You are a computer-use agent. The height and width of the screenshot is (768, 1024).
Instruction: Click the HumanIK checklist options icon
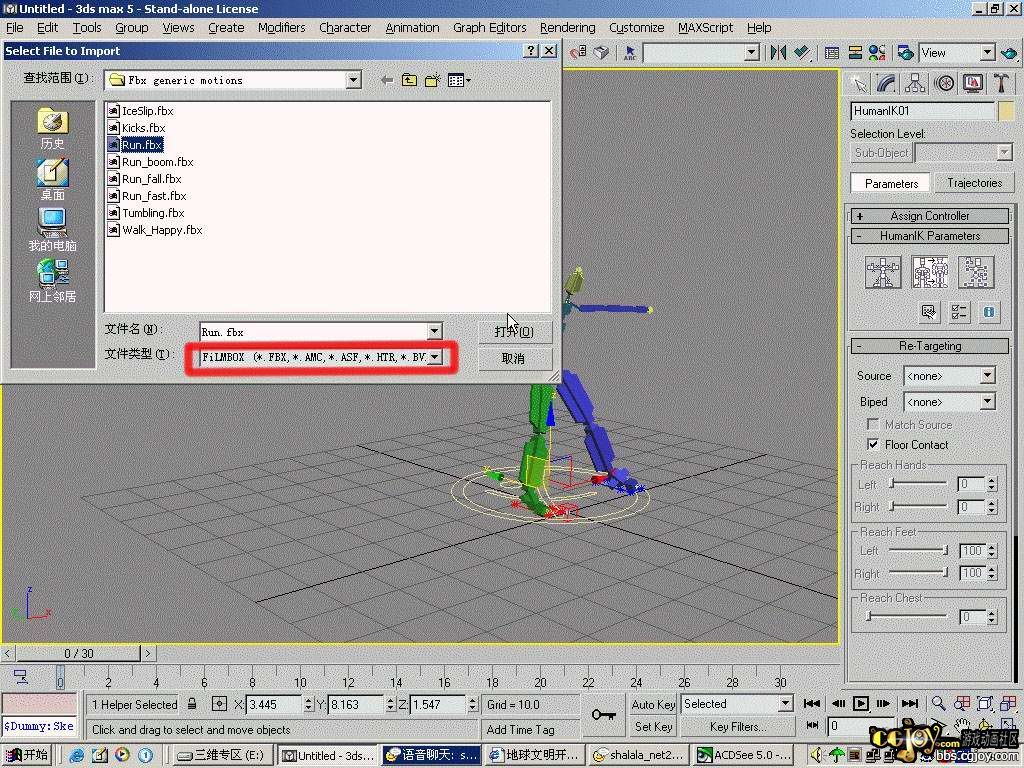959,312
